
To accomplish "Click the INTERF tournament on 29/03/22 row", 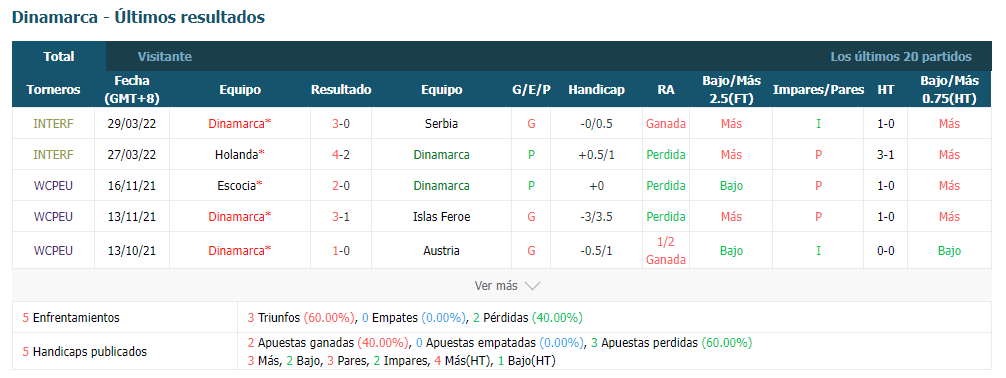I will [53, 124].
